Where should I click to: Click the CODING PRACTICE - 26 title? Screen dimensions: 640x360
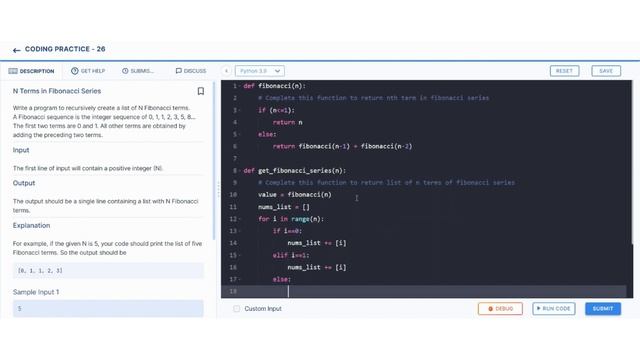[65, 49]
